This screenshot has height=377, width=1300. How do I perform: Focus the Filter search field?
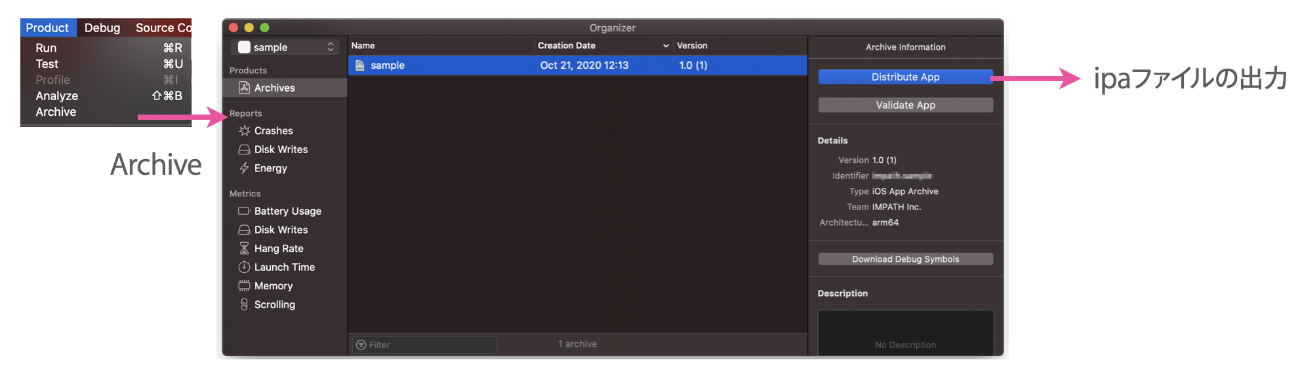tap(424, 344)
